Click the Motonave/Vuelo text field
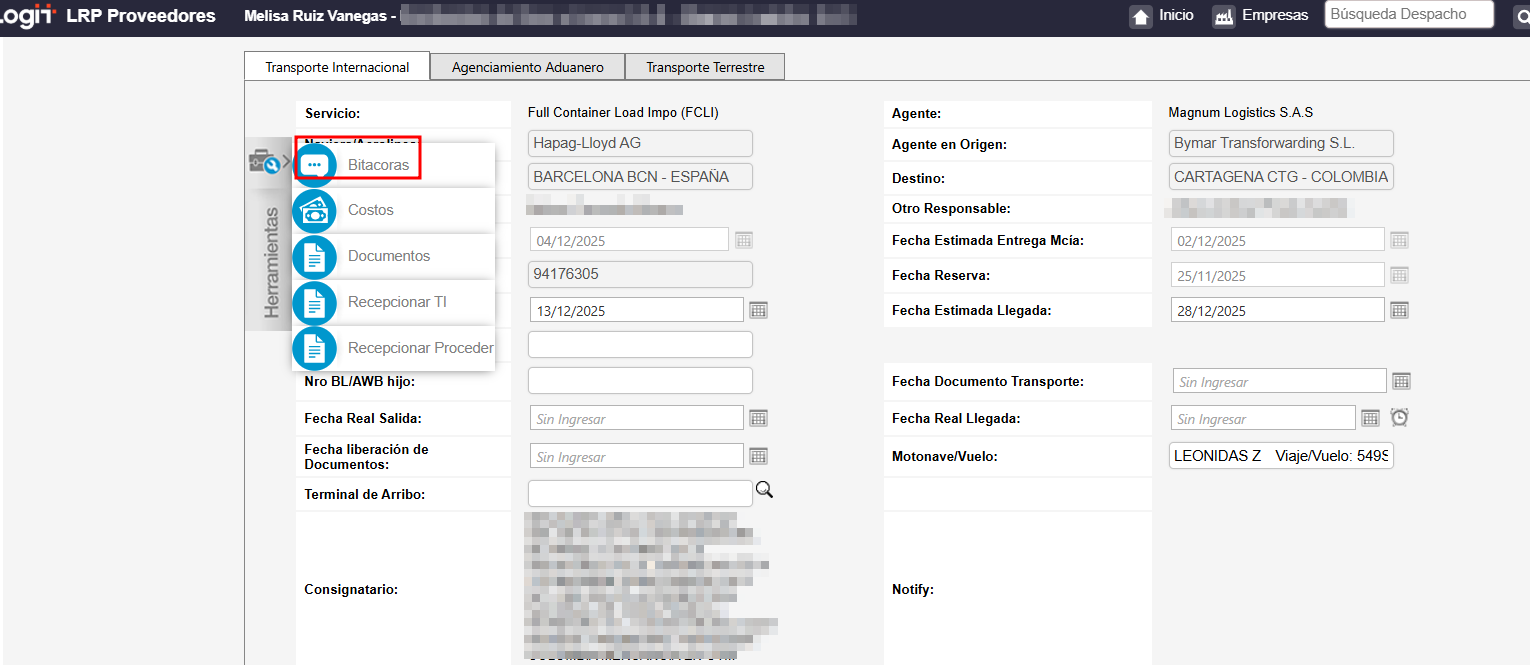Screen dimensions: 1530x665 click(x=1281, y=456)
